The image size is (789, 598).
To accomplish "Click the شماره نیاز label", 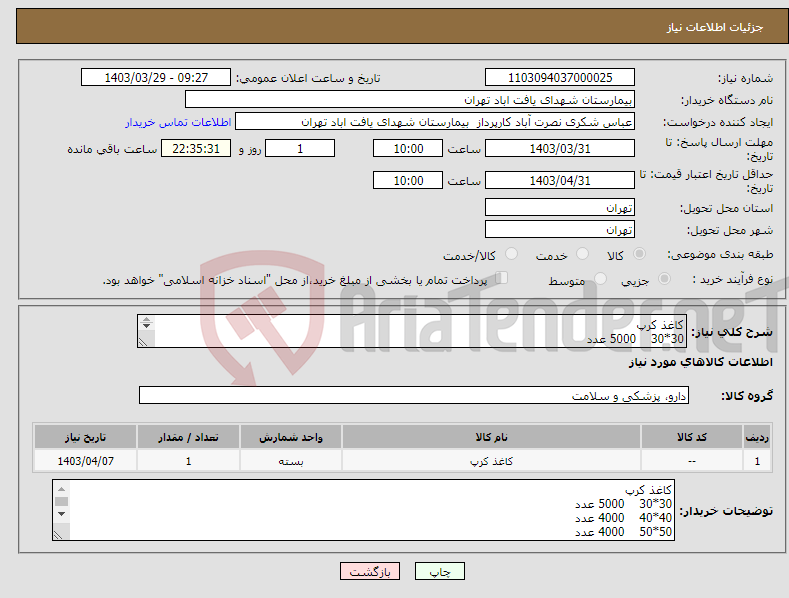I will (745, 78).
